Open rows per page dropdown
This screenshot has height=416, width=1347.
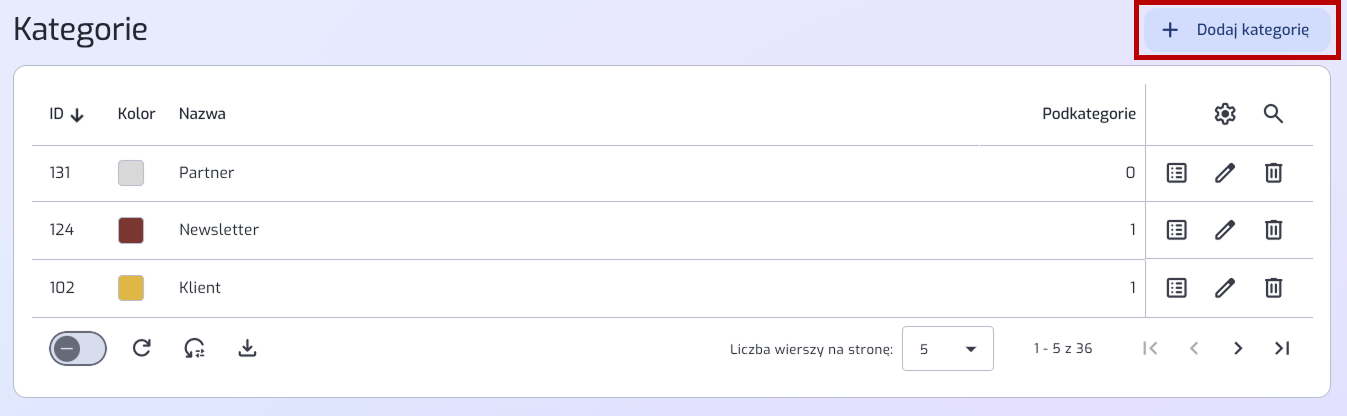click(948, 349)
